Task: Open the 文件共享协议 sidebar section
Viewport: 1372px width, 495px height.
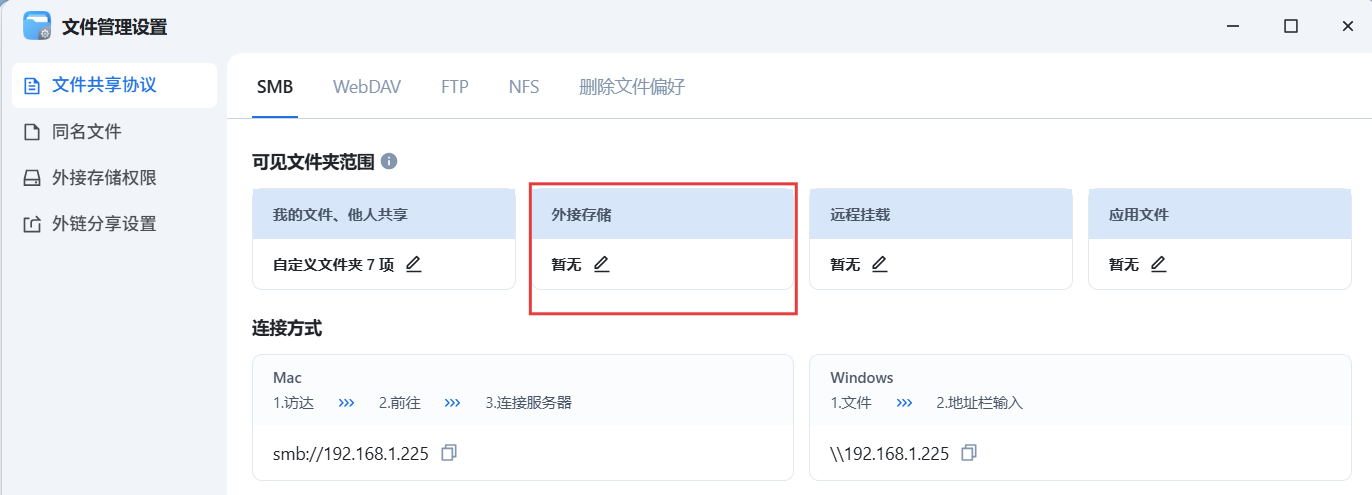Action: coord(114,85)
